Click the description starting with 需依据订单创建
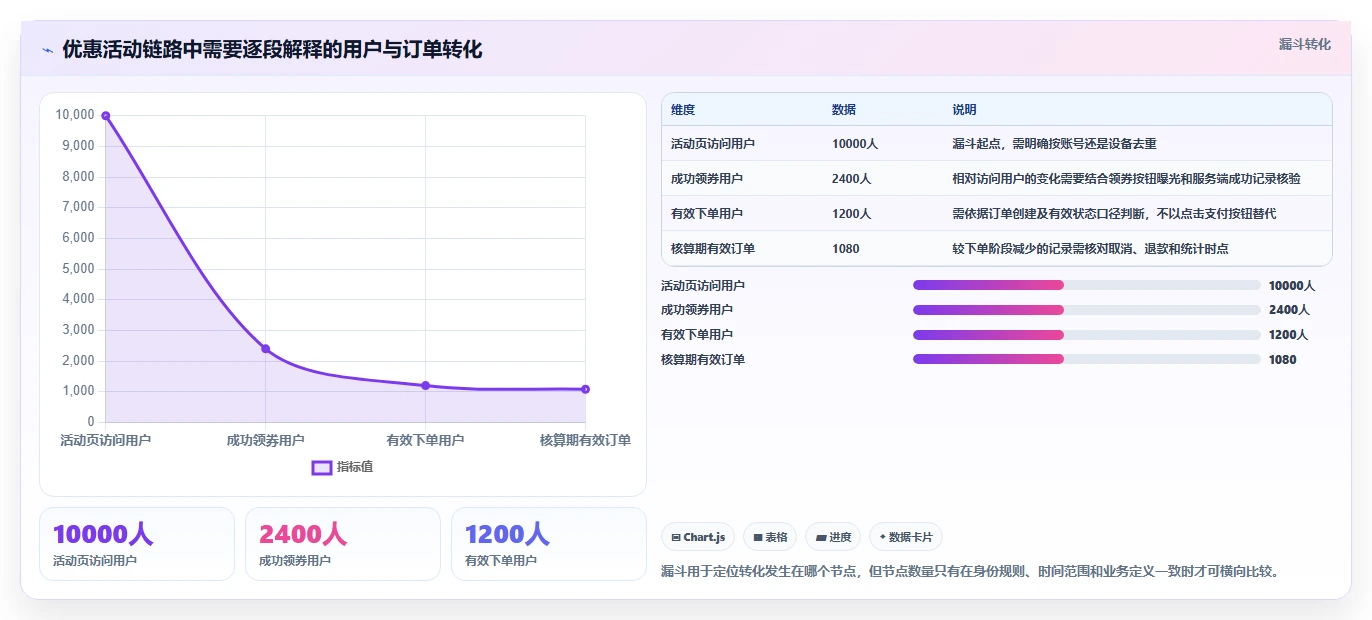This screenshot has height=620, width=1372. 1114,214
